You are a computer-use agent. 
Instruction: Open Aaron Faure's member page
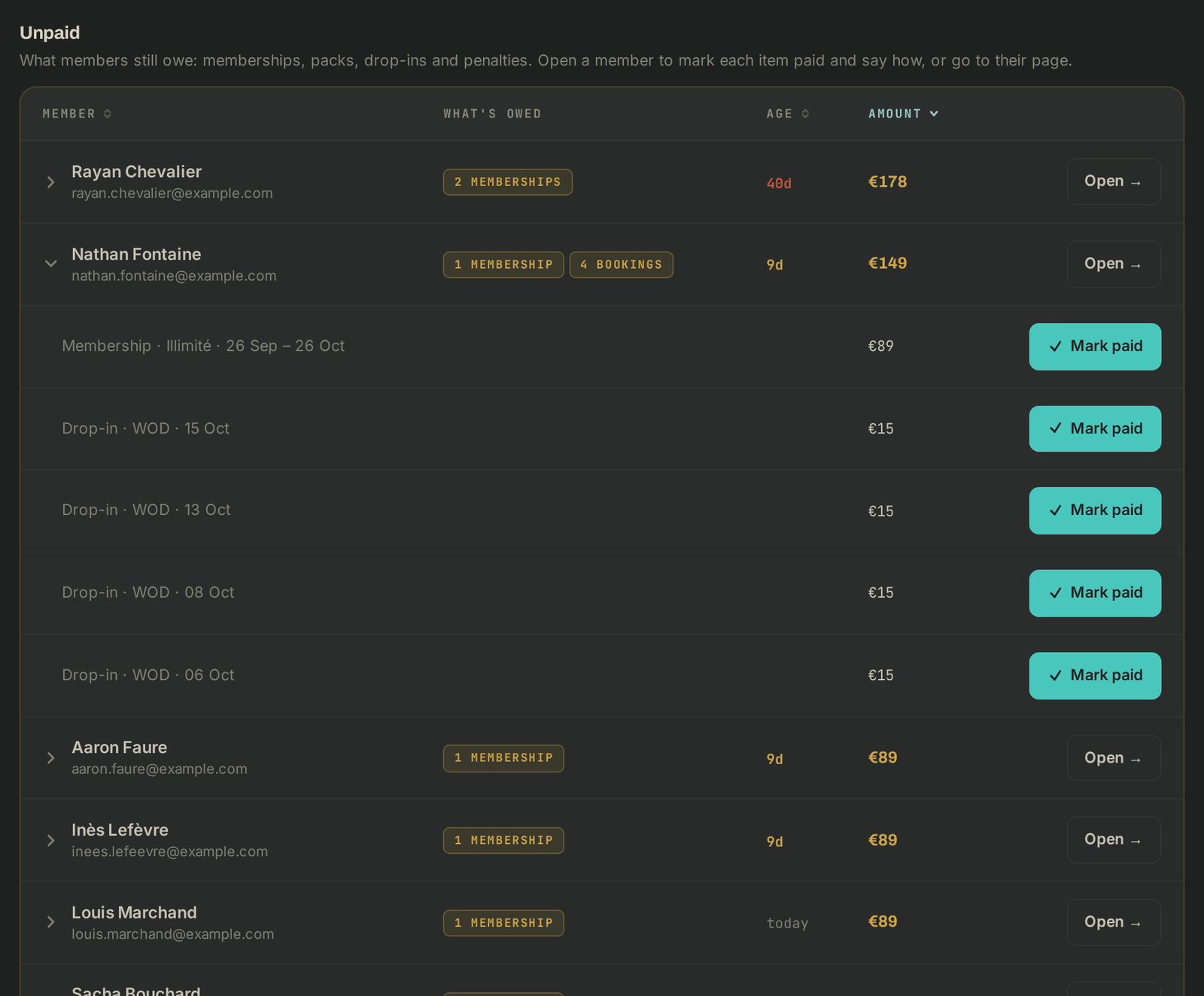click(x=1114, y=758)
